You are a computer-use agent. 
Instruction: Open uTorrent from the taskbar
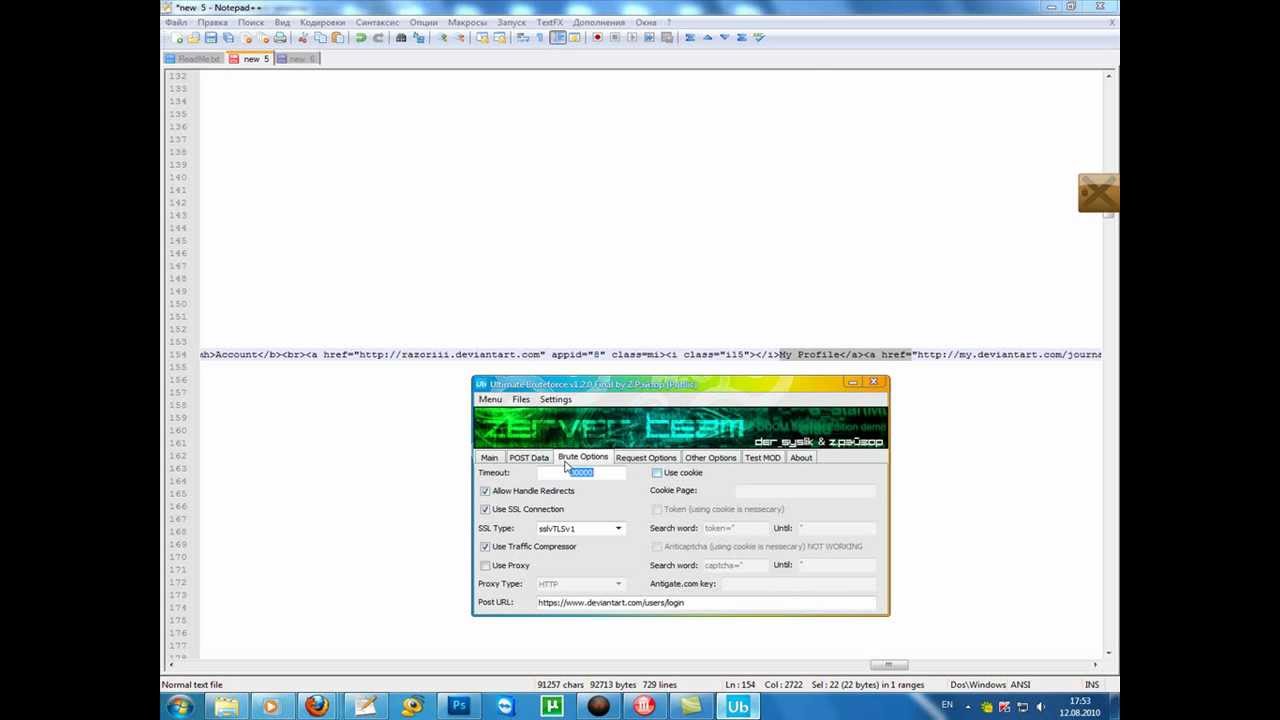pyautogui.click(x=552, y=706)
